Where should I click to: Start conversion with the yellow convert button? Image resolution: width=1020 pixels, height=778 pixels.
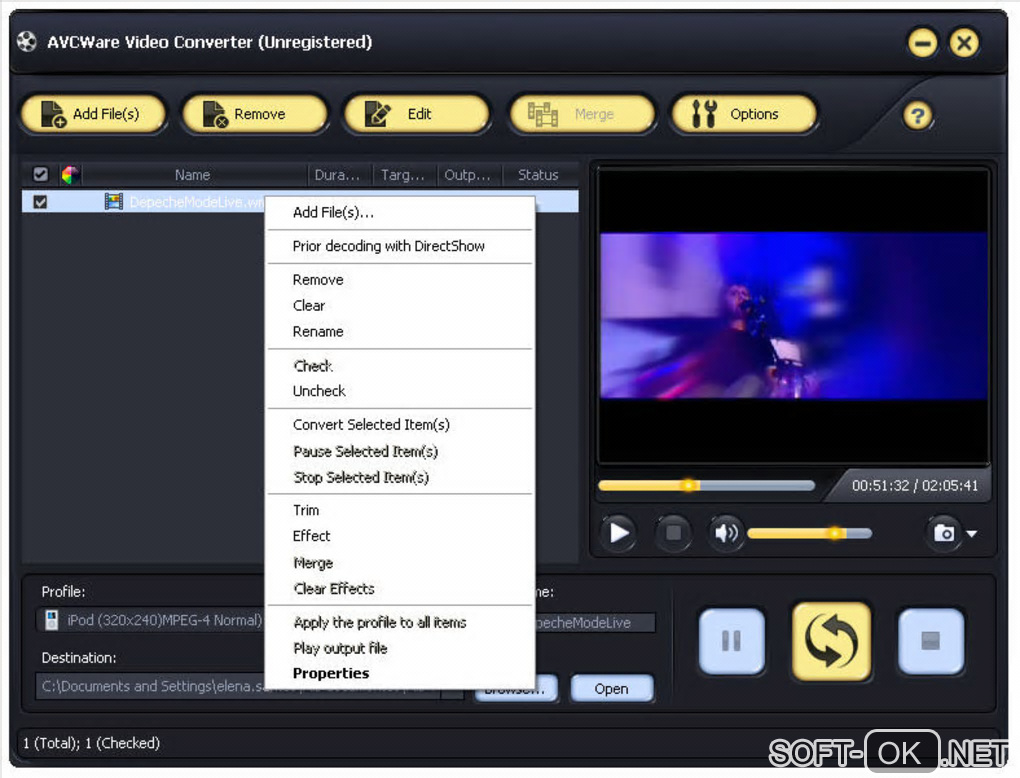point(831,641)
